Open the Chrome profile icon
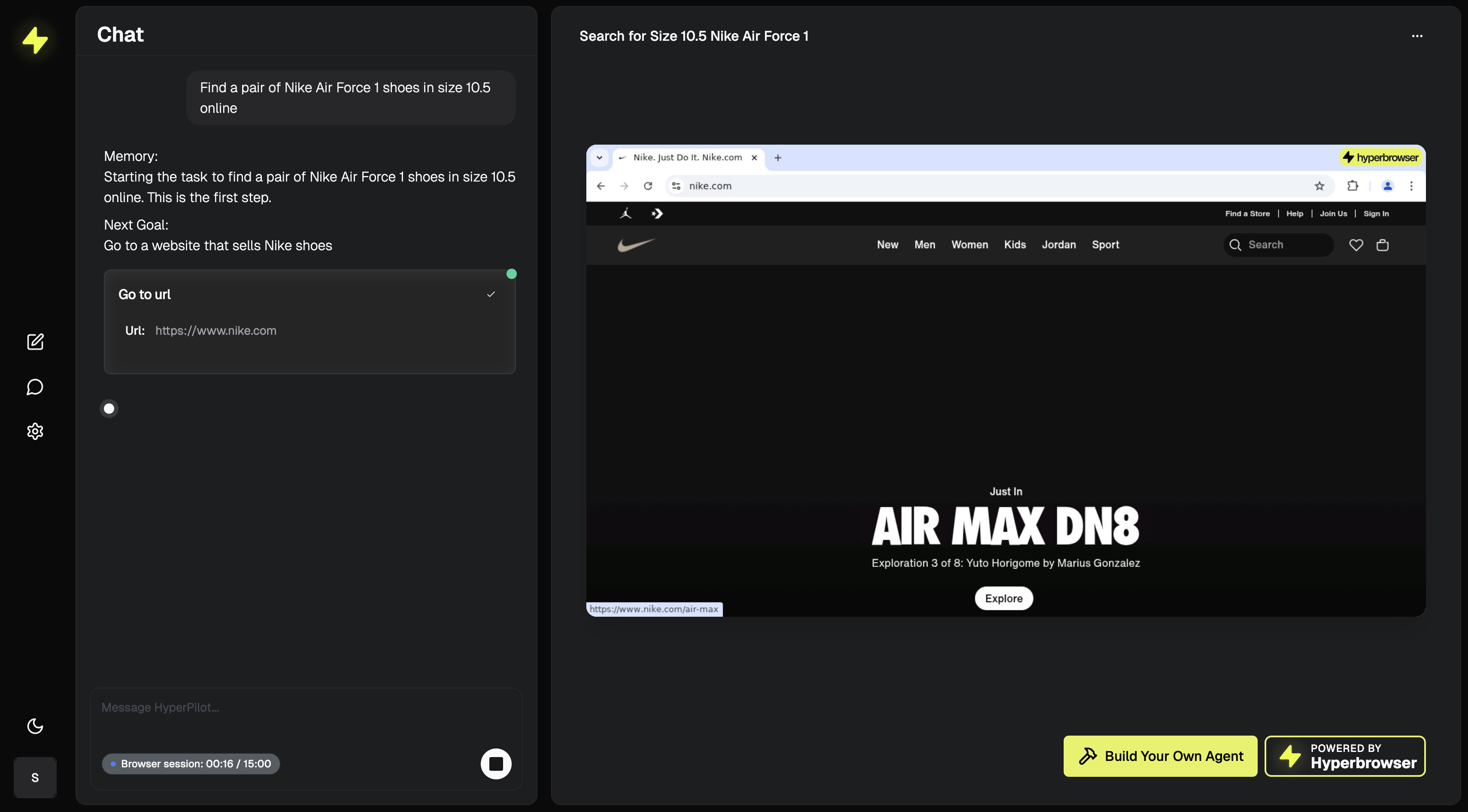 [1388, 186]
